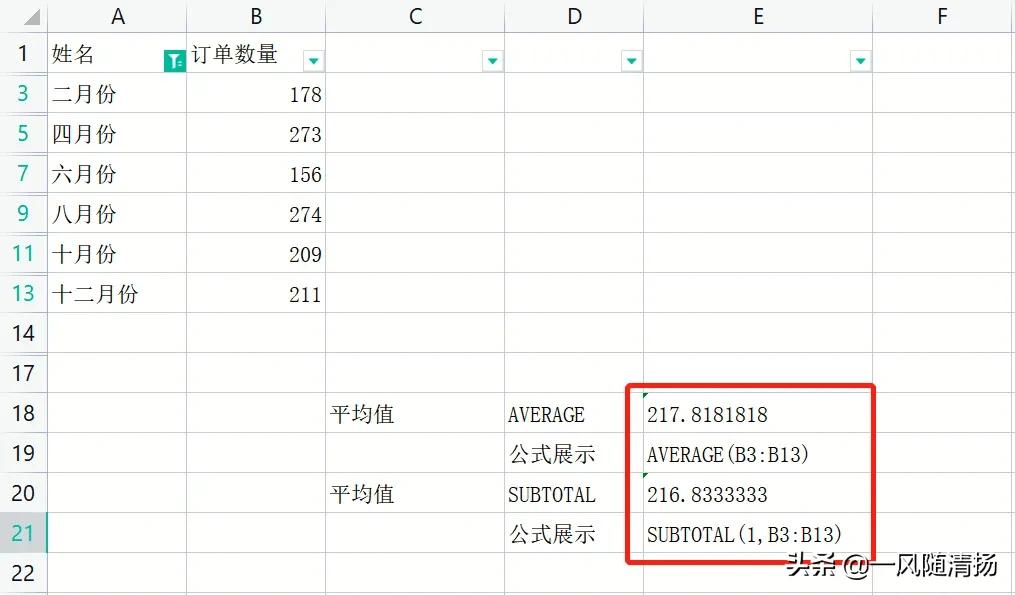The width and height of the screenshot is (1015, 595).
Task: Select row 13 header
Action: (x=23, y=294)
